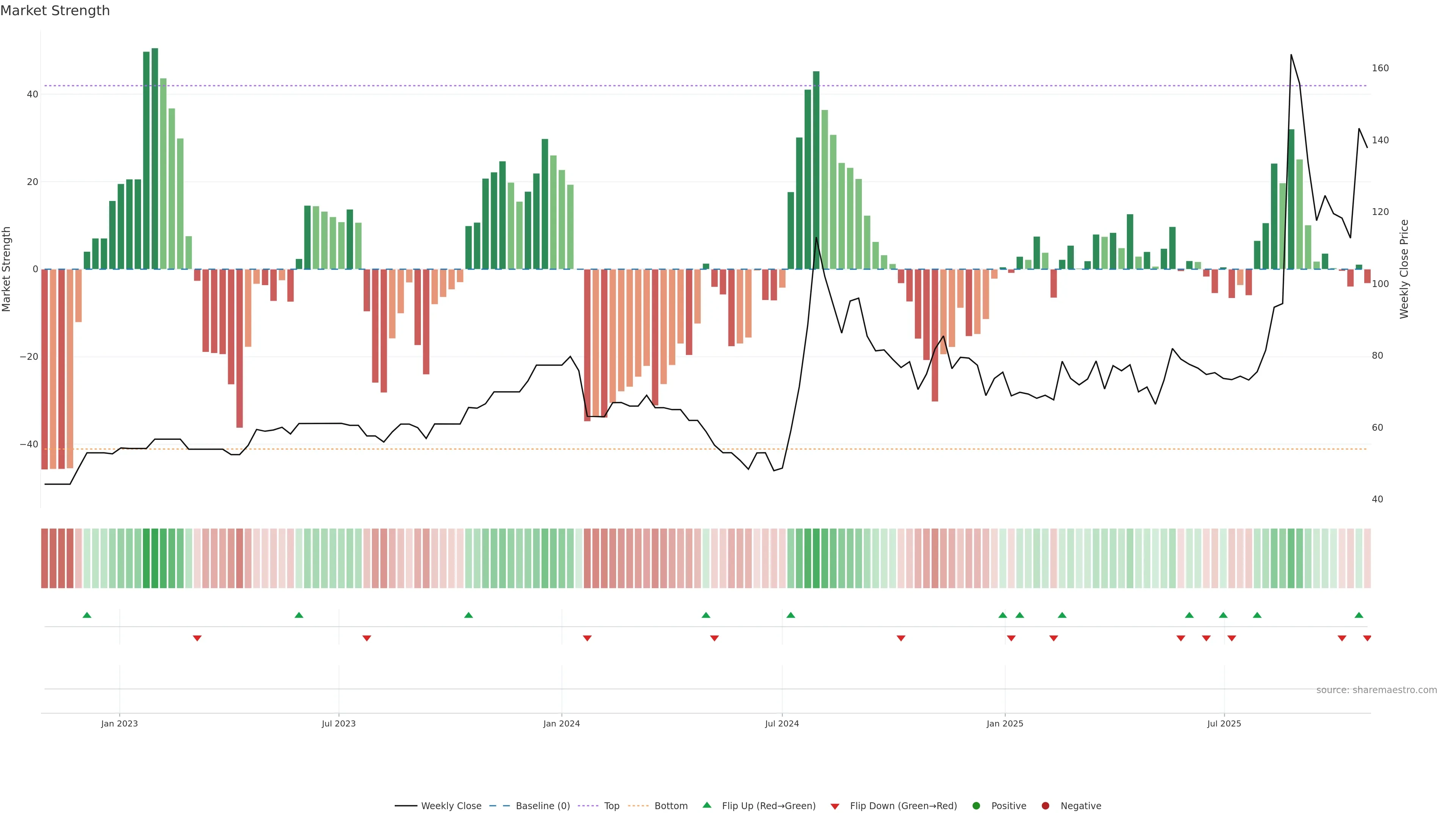The image size is (1456, 819).
Task: Click the Baseline (0) dashed legend icon
Action: tap(499, 806)
